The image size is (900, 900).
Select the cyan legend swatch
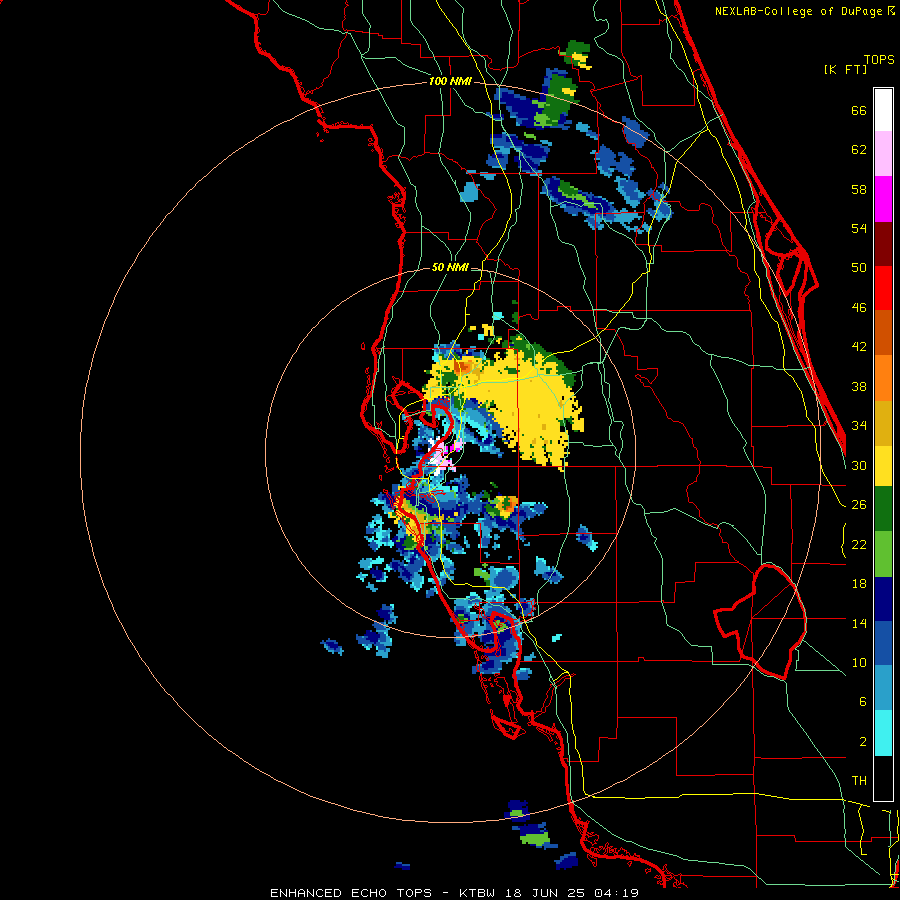tap(883, 733)
